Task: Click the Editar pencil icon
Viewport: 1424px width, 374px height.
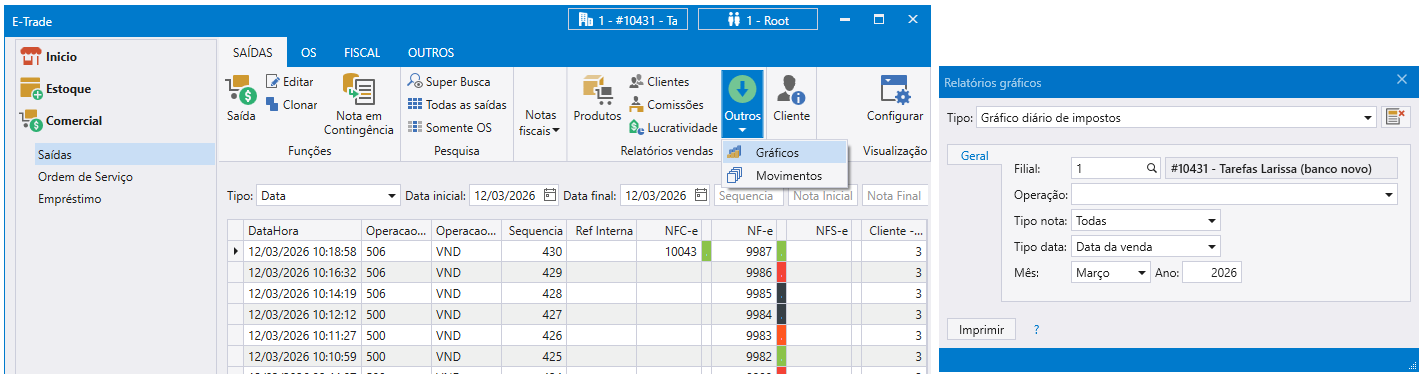Action: (x=273, y=82)
